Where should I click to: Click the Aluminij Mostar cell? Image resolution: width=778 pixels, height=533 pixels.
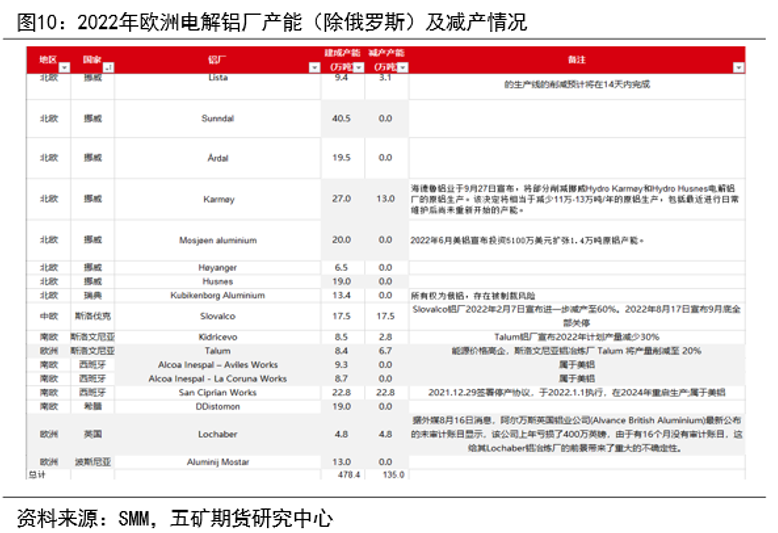(217, 462)
